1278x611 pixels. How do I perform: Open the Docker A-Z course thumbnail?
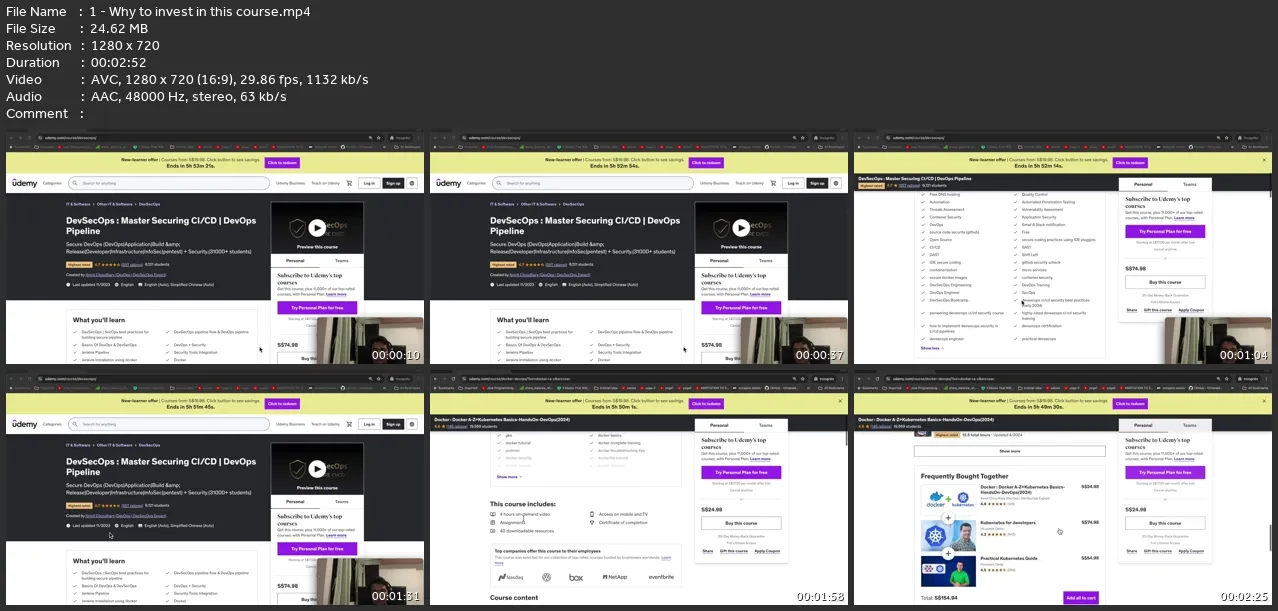[x=950, y=498]
